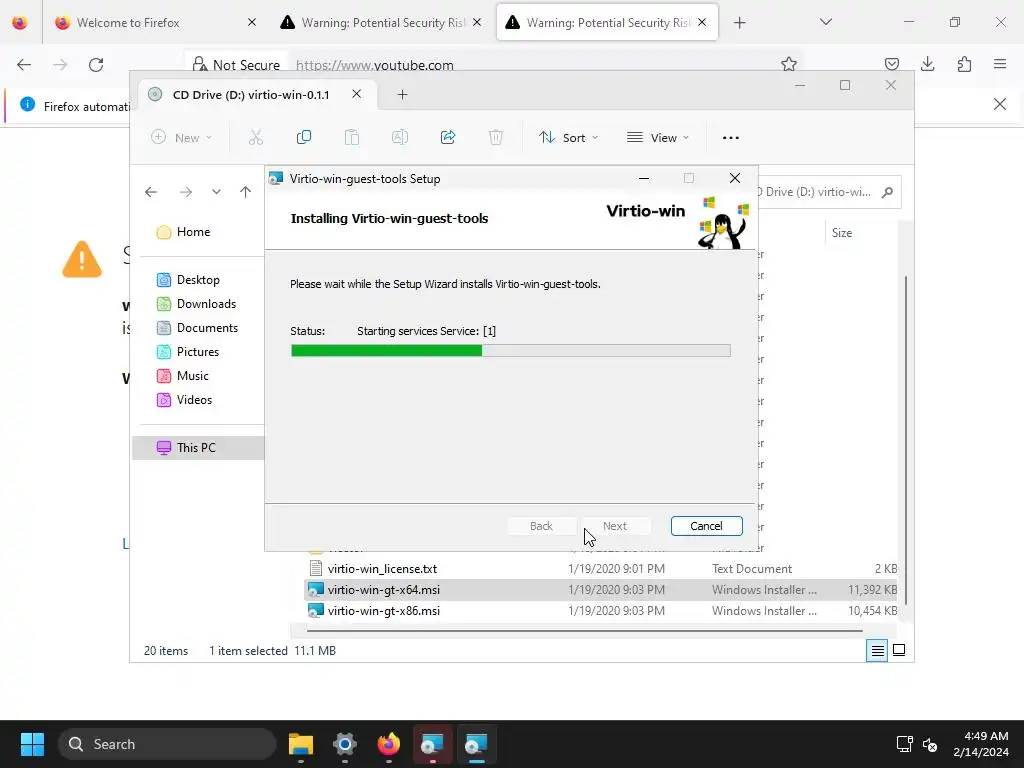Select This PC in Explorer sidebar

pyautogui.click(x=198, y=448)
